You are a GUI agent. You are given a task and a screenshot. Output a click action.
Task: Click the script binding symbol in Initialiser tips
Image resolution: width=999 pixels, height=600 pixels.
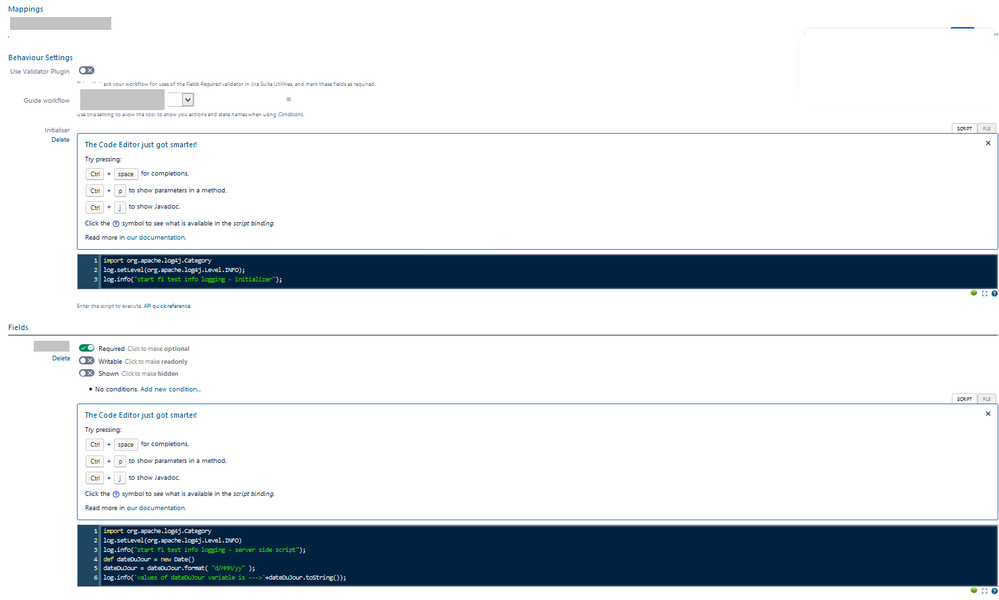click(x=116, y=224)
